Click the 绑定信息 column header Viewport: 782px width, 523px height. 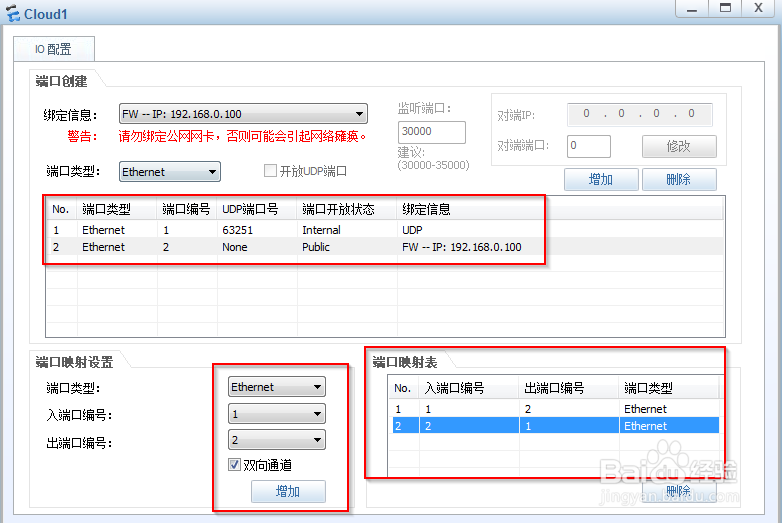[x=426, y=209]
